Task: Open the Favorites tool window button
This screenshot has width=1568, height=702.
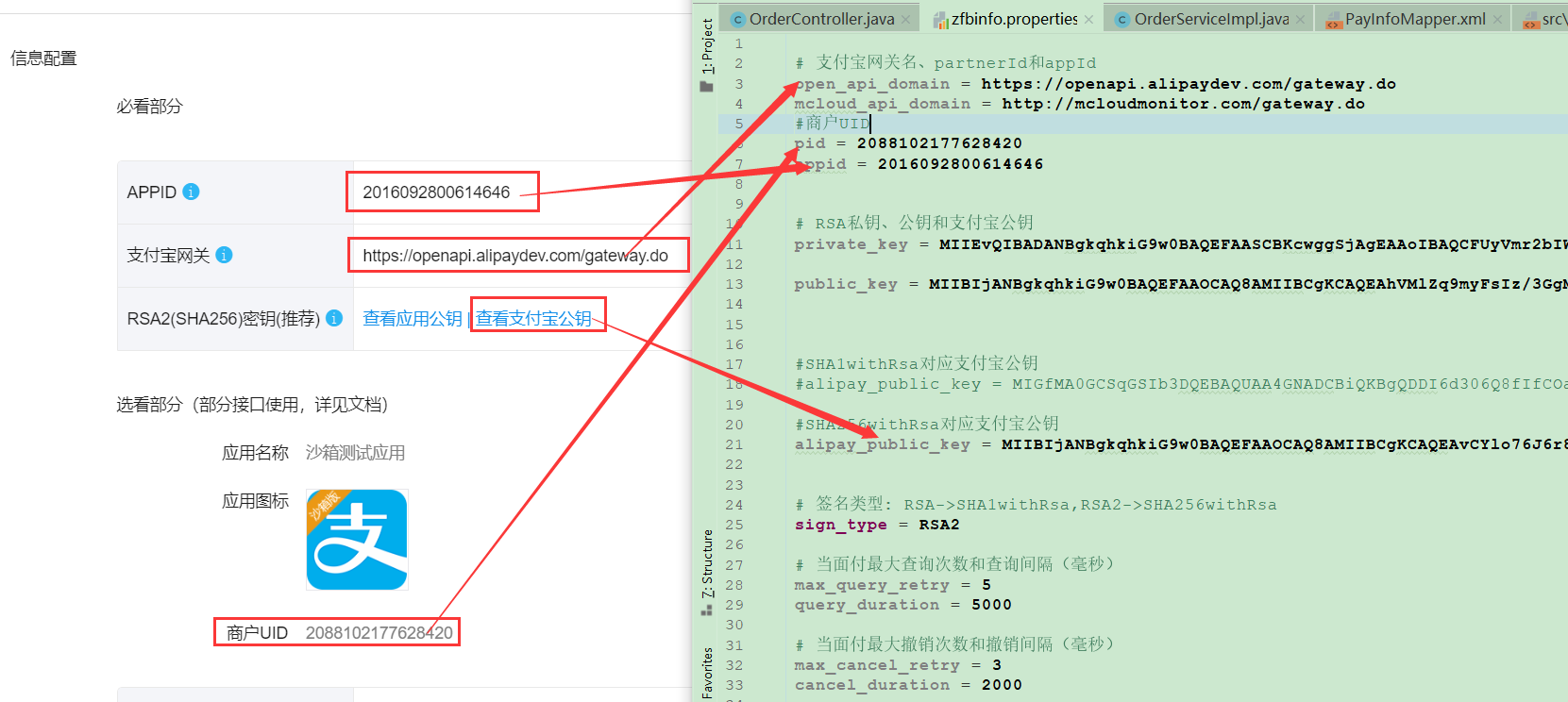Action: click(707, 672)
